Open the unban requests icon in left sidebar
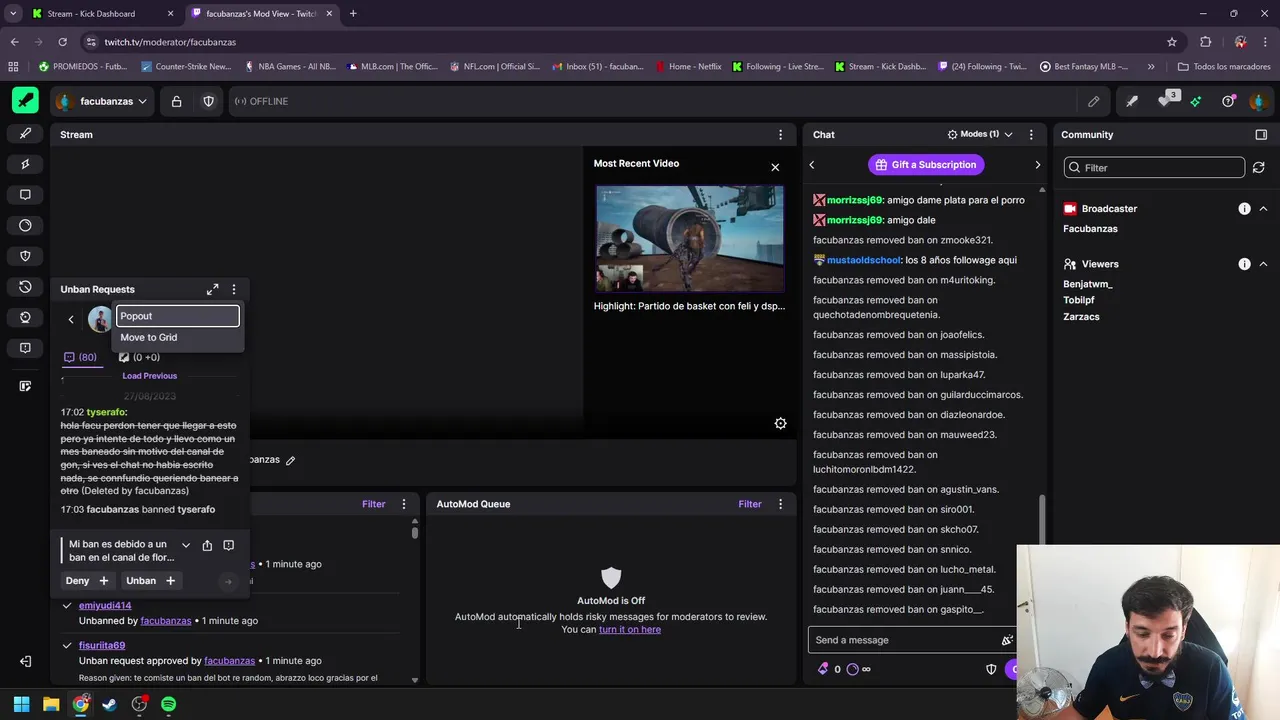 click(25, 287)
